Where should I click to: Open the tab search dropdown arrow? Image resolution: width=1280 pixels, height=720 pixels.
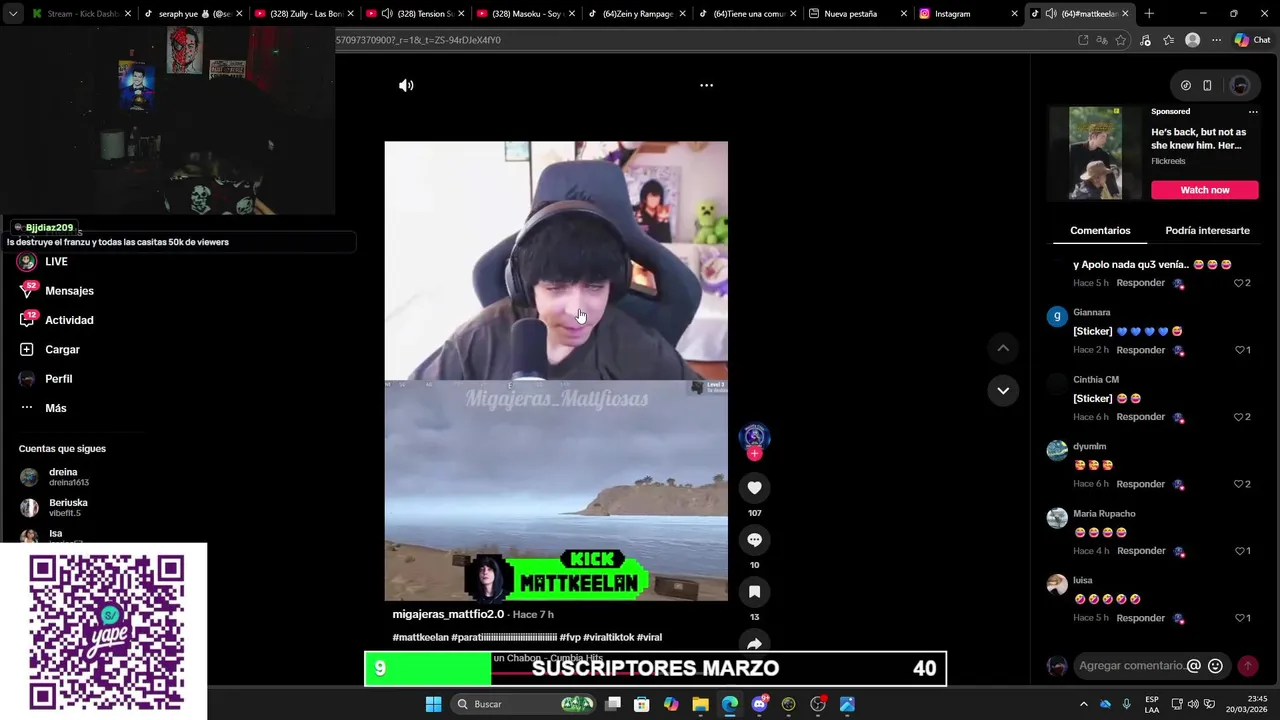tap(13, 14)
